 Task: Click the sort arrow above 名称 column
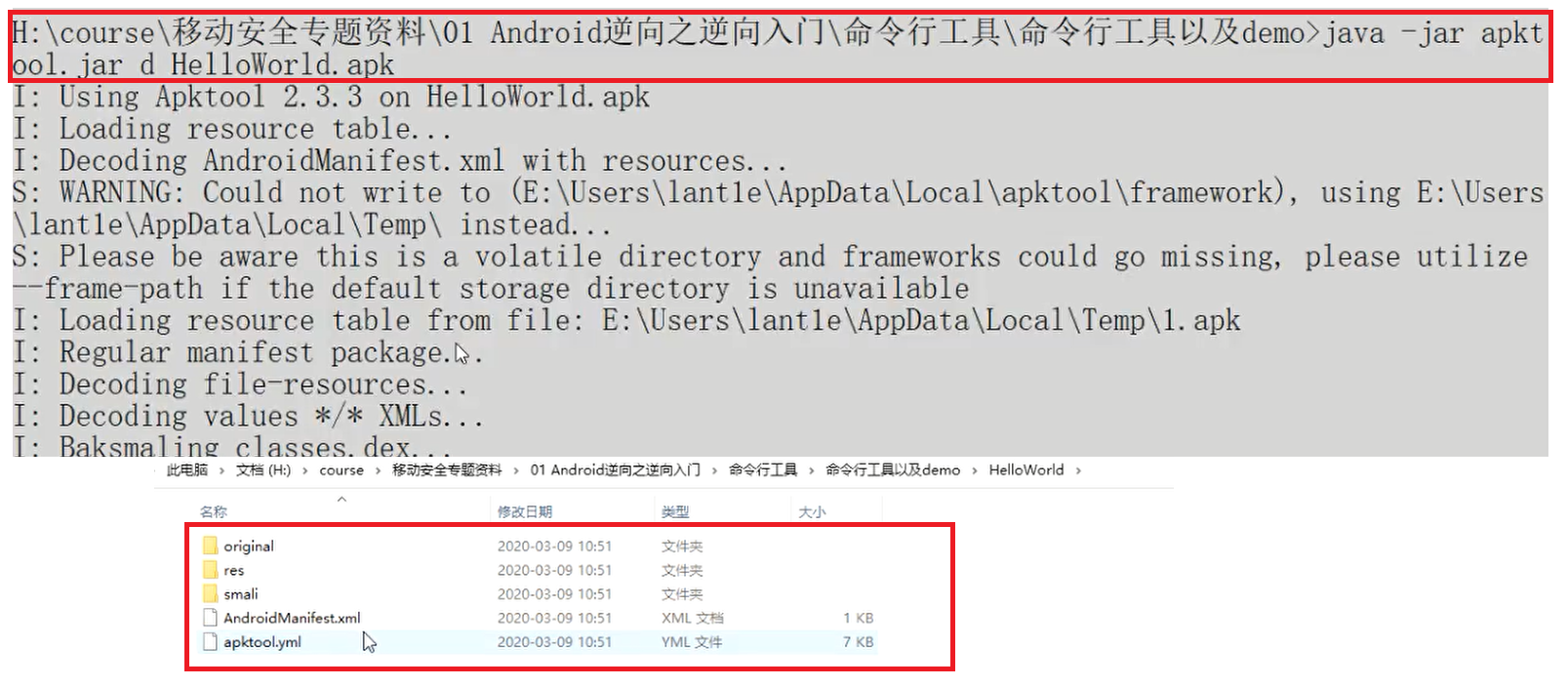pos(342,499)
